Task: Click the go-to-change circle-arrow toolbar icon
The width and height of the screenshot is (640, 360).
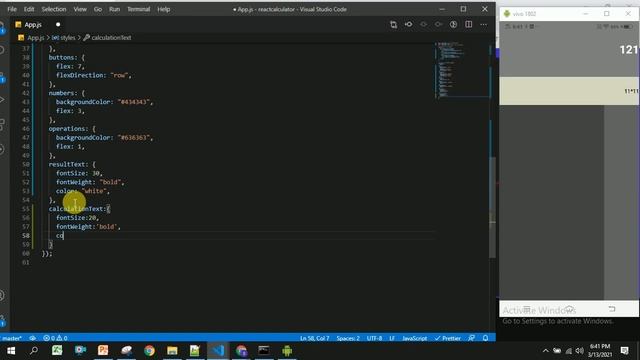Action: [409, 24]
